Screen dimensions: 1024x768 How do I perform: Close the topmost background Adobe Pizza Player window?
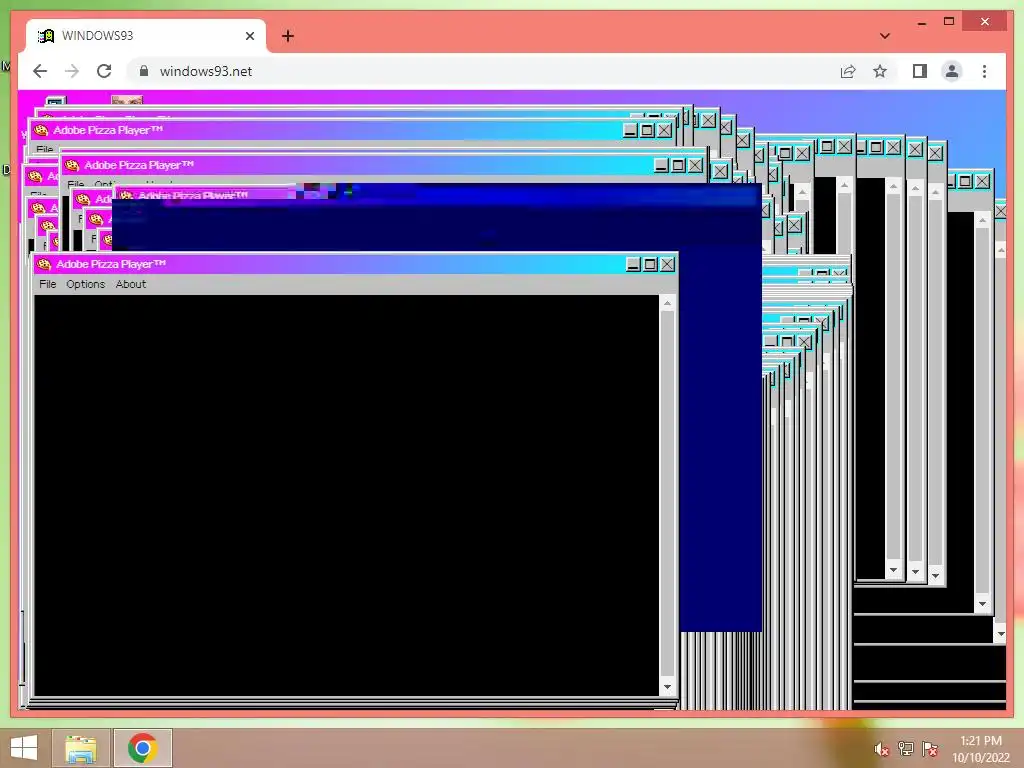664,130
